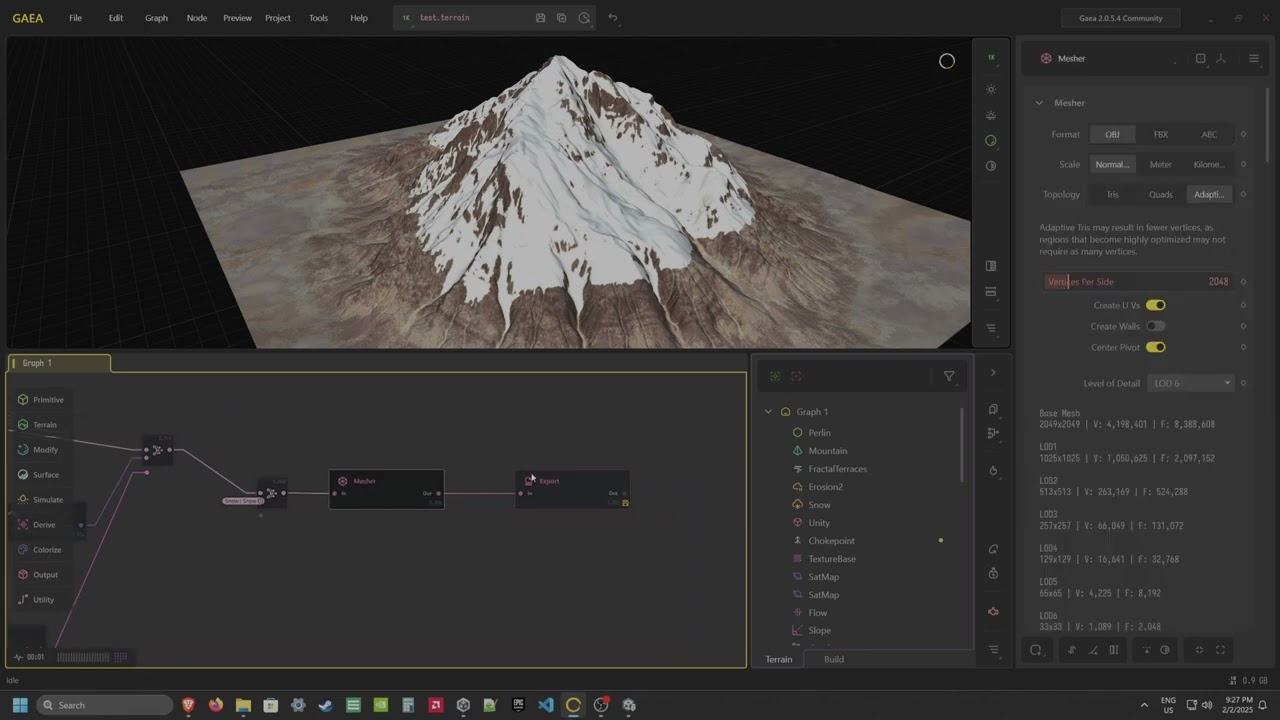The image size is (1280, 720).
Task: Click the right chevron above graph sidebar
Action: coord(993,373)
